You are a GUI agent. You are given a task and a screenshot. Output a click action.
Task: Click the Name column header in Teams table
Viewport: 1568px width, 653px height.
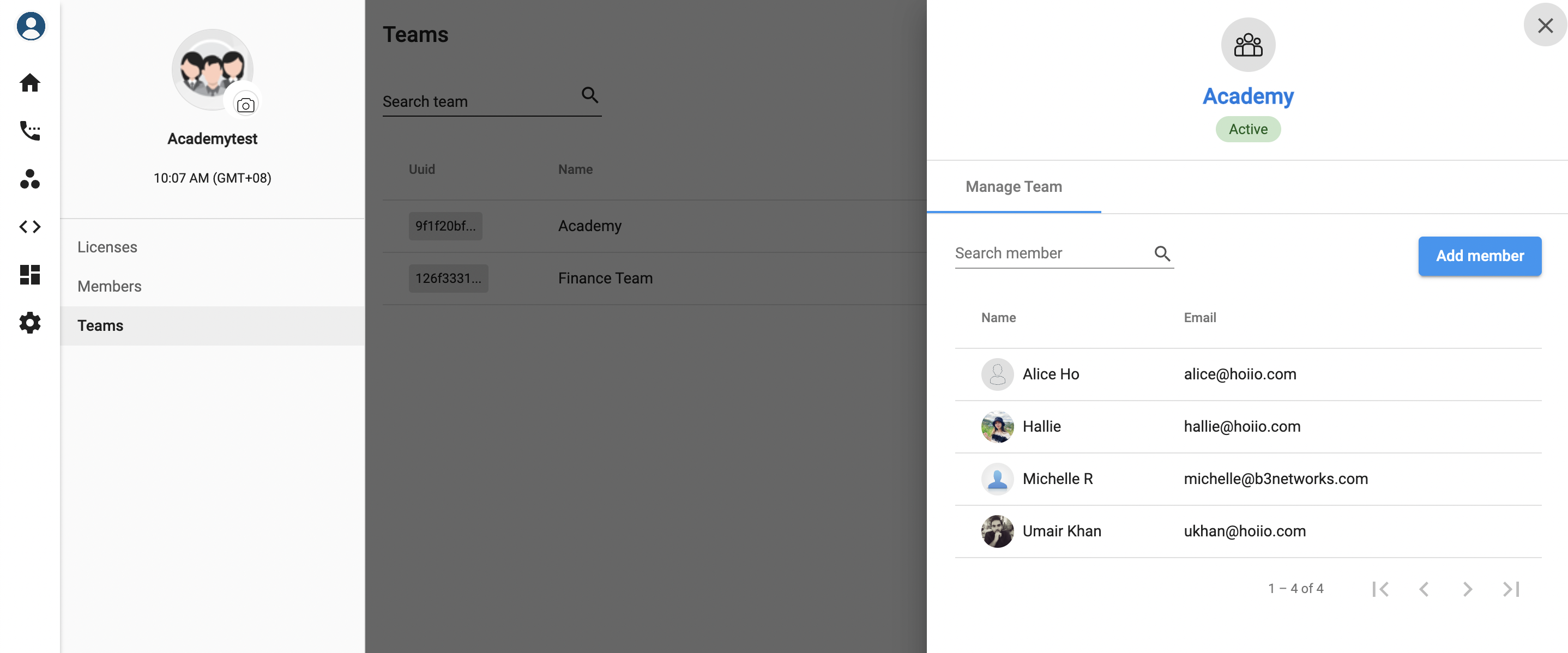coord(575,169)
